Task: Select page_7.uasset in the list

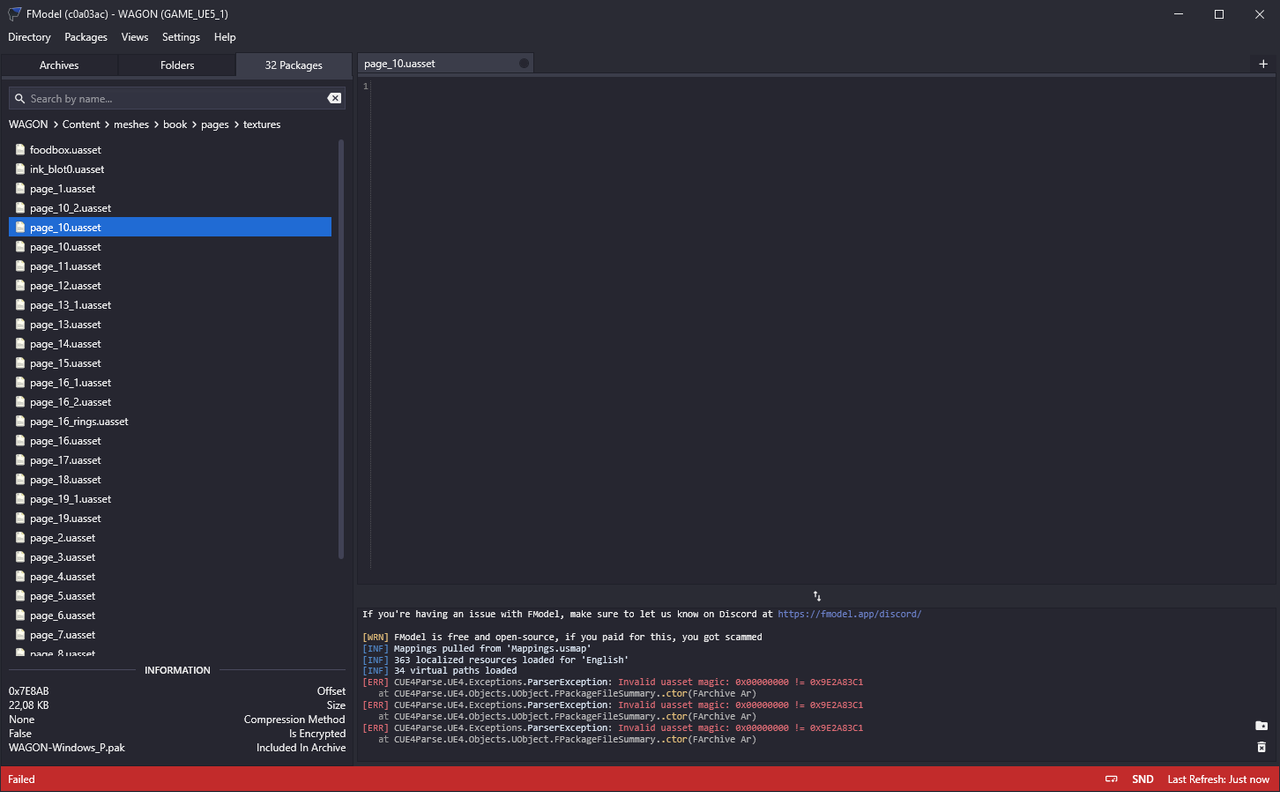Action: click(x=170, y=635)
